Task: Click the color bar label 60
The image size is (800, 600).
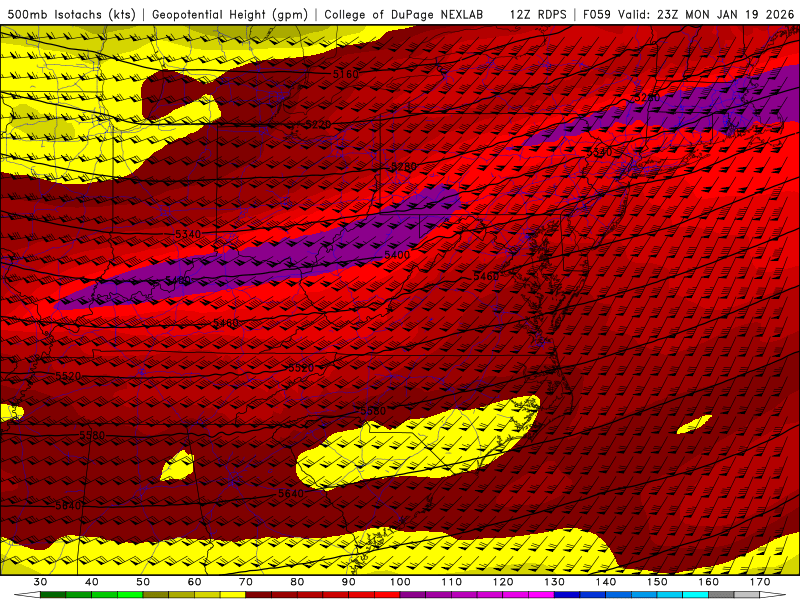Action: 194,582
